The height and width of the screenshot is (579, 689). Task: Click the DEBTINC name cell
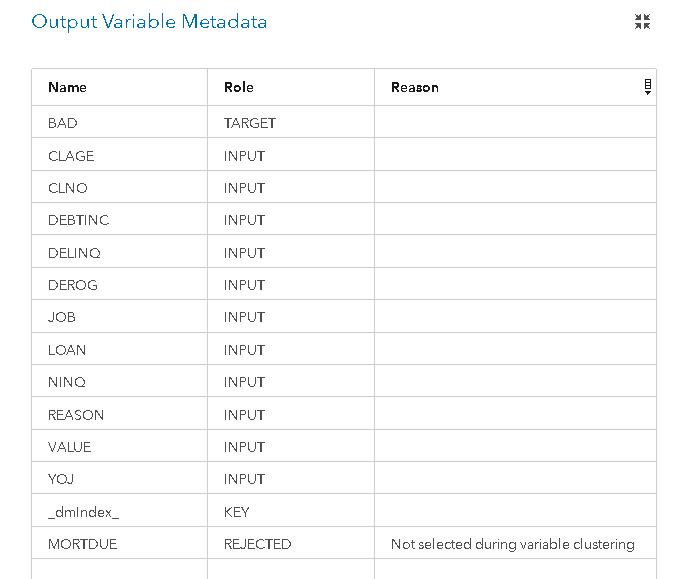[120, 219]
